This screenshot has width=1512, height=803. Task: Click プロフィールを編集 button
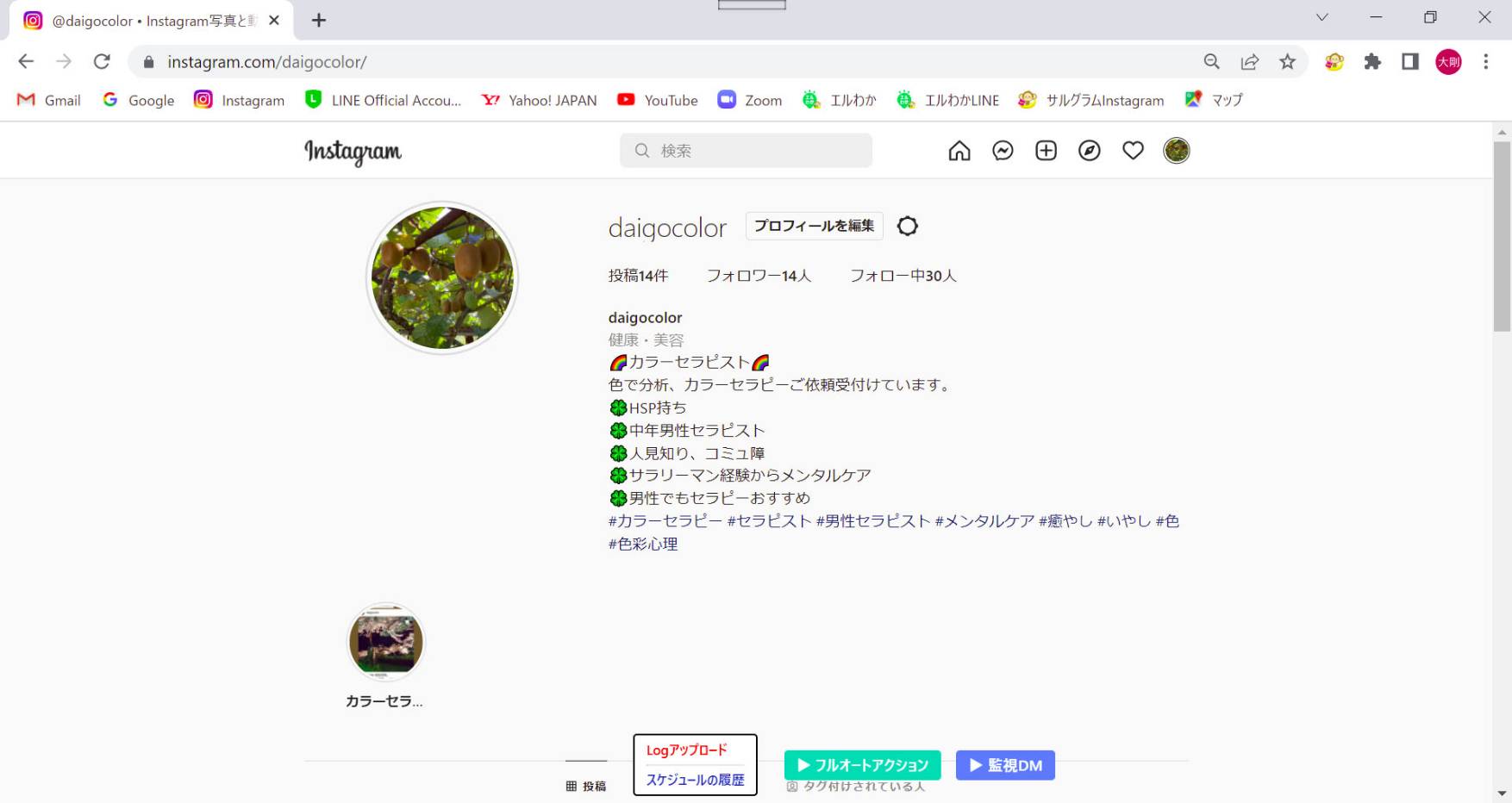tap(814, 226)
